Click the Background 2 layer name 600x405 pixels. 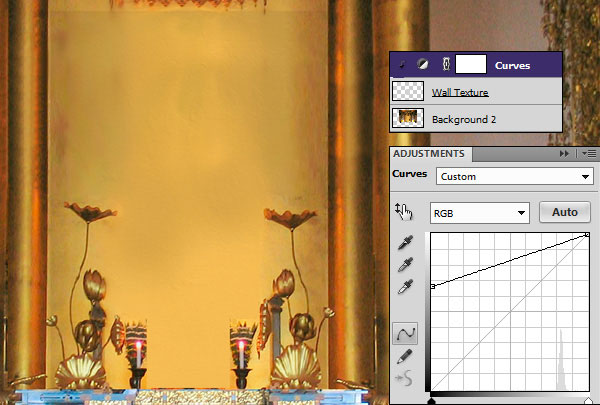pyautogui.click(x=464, y=119)
